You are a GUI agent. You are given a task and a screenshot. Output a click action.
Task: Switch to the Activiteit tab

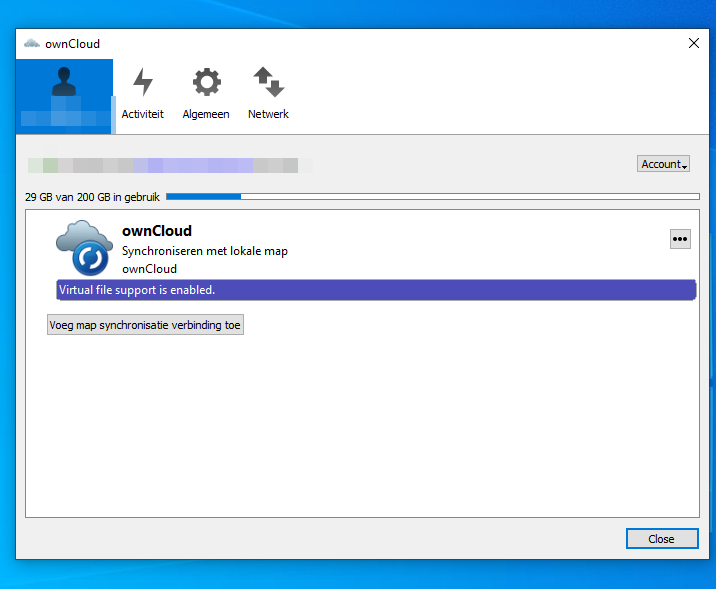(x=142, y=94)
